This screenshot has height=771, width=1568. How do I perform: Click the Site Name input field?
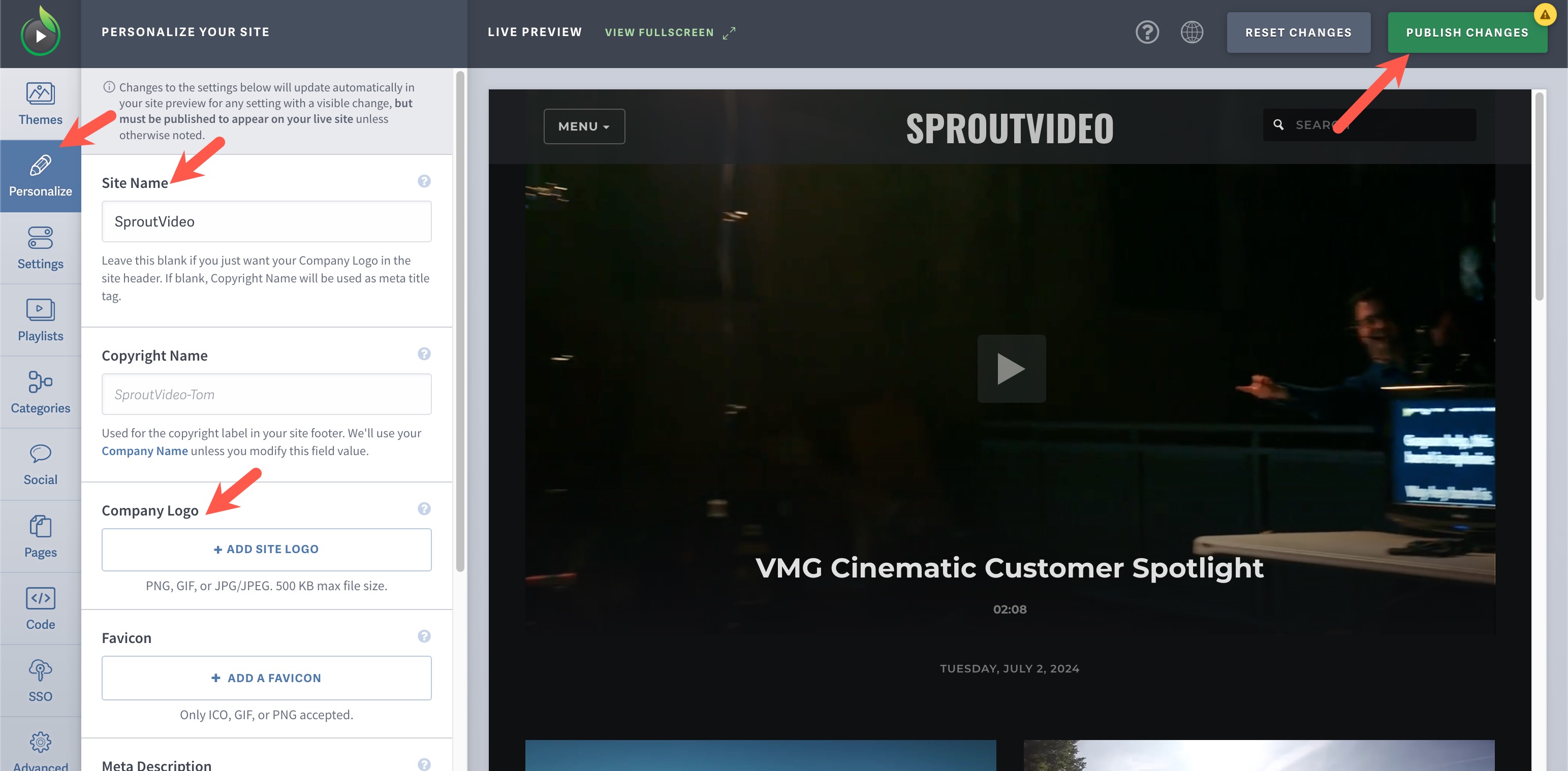click(266, 220)
